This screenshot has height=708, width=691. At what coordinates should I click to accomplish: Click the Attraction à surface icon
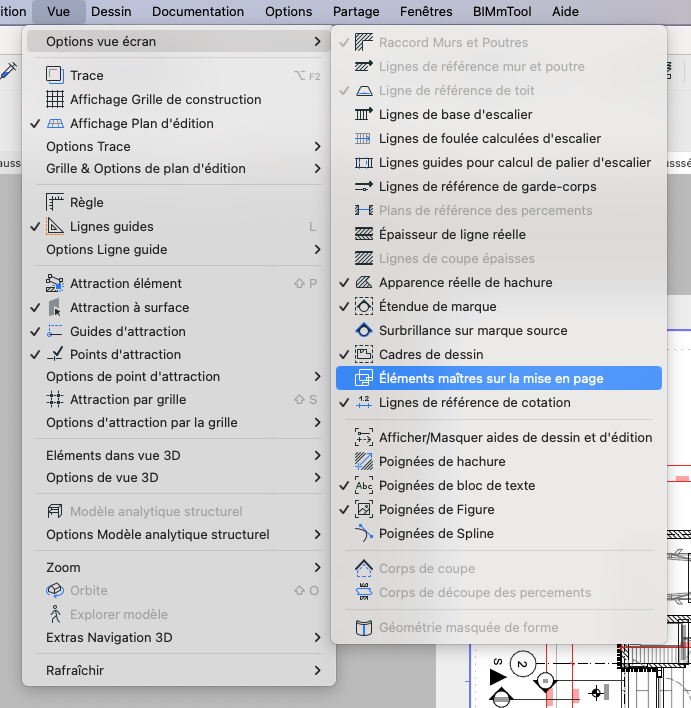click(x=55, y=307)
